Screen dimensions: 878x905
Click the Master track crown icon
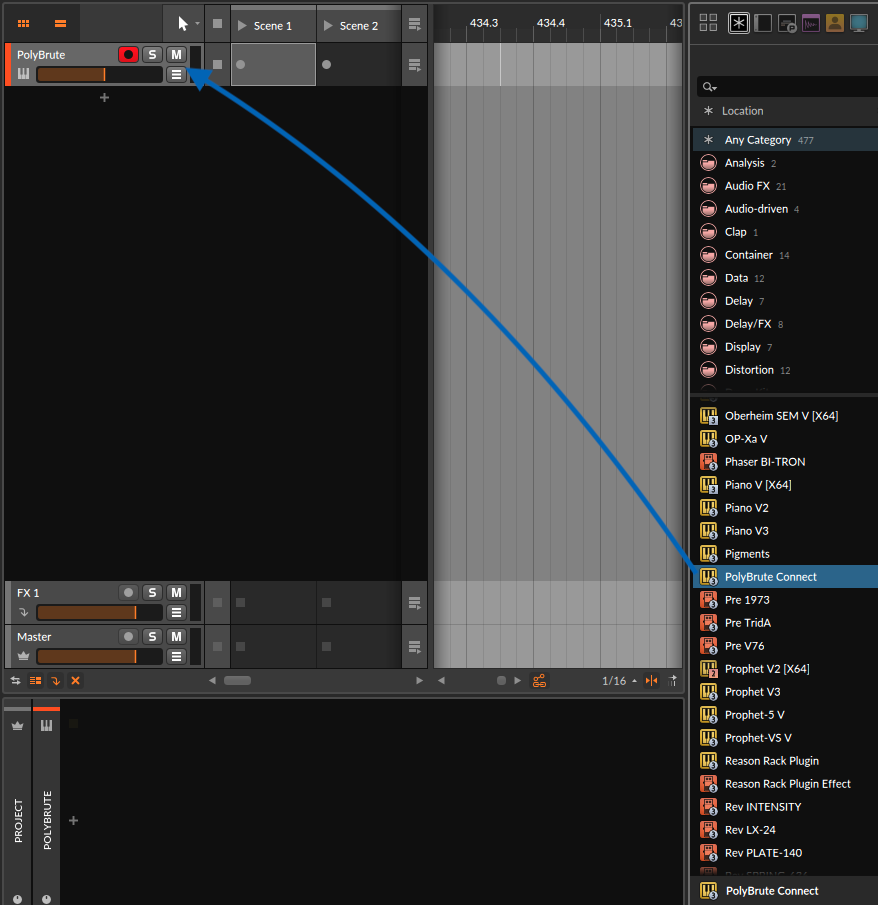[23, 656]
